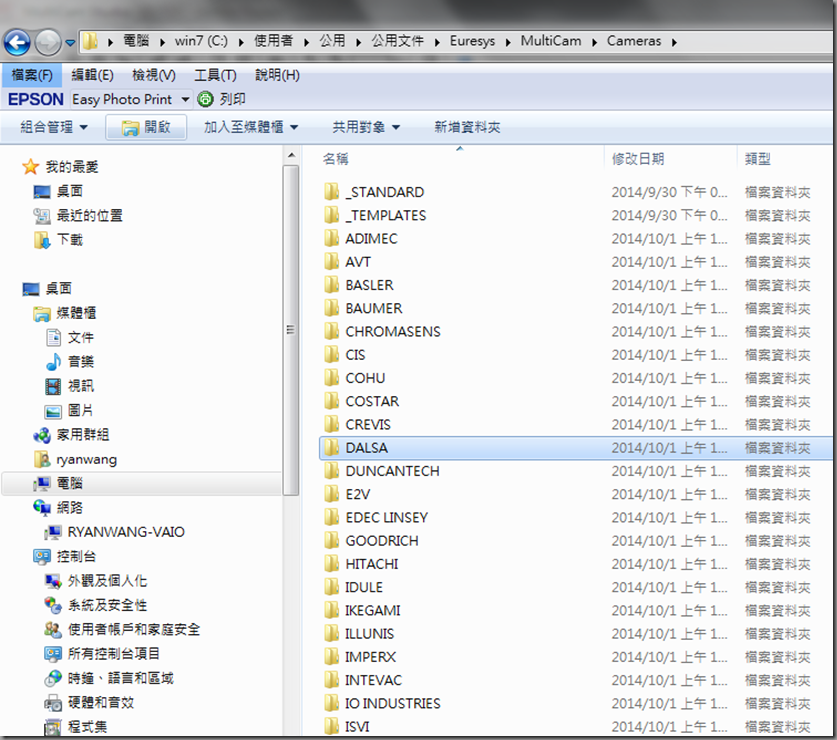Select DUNCANTECH folder
The height and width of the screenshot is (740, 837).
point(392,471)
